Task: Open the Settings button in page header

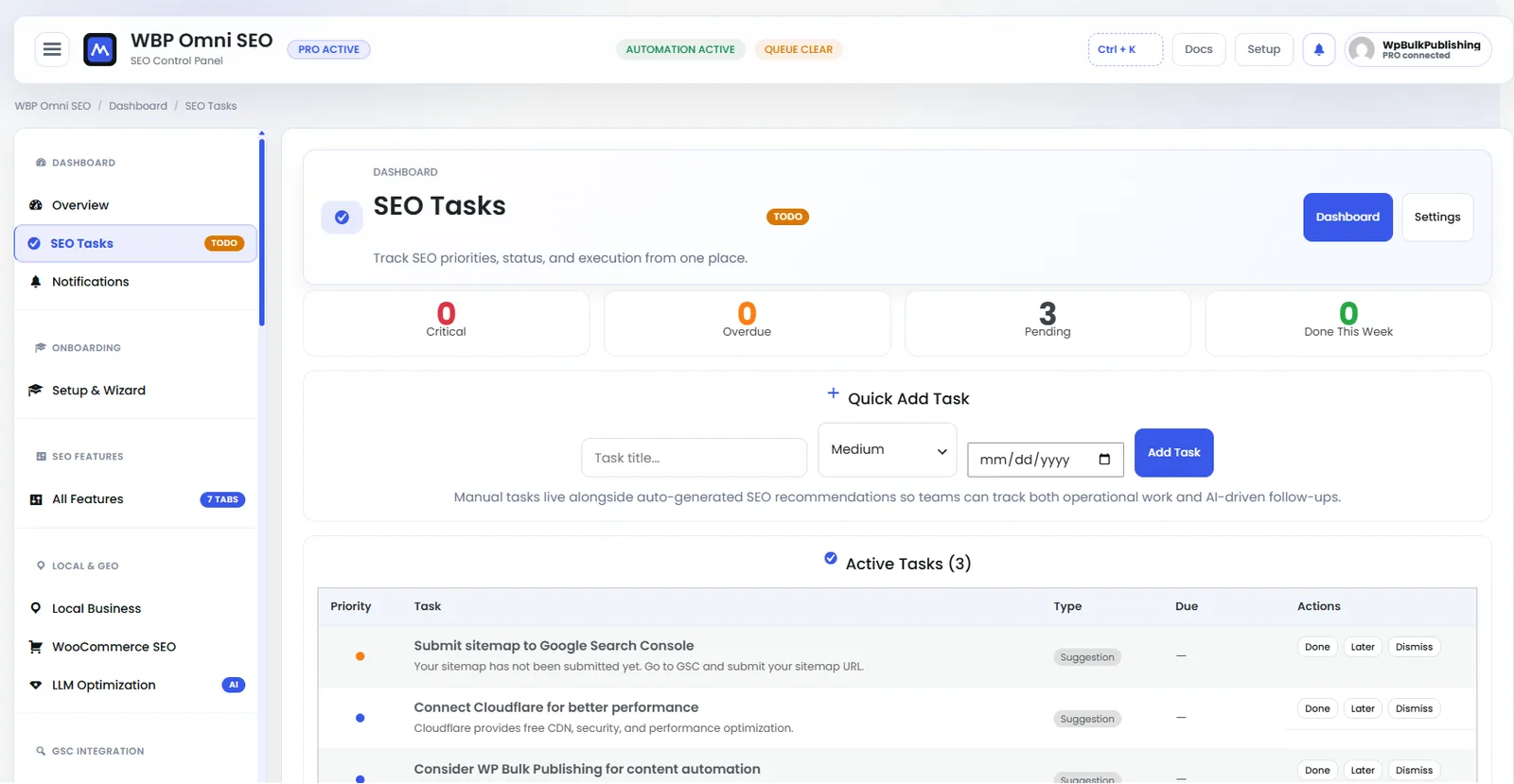Action: click(x=1437, y=218)
